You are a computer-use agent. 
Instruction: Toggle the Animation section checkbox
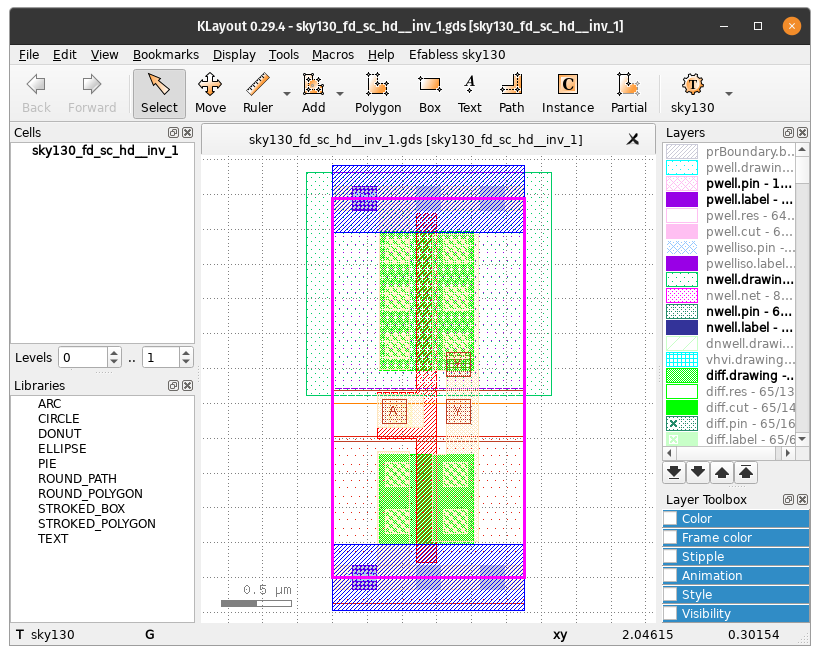click(x=670, y=575)
